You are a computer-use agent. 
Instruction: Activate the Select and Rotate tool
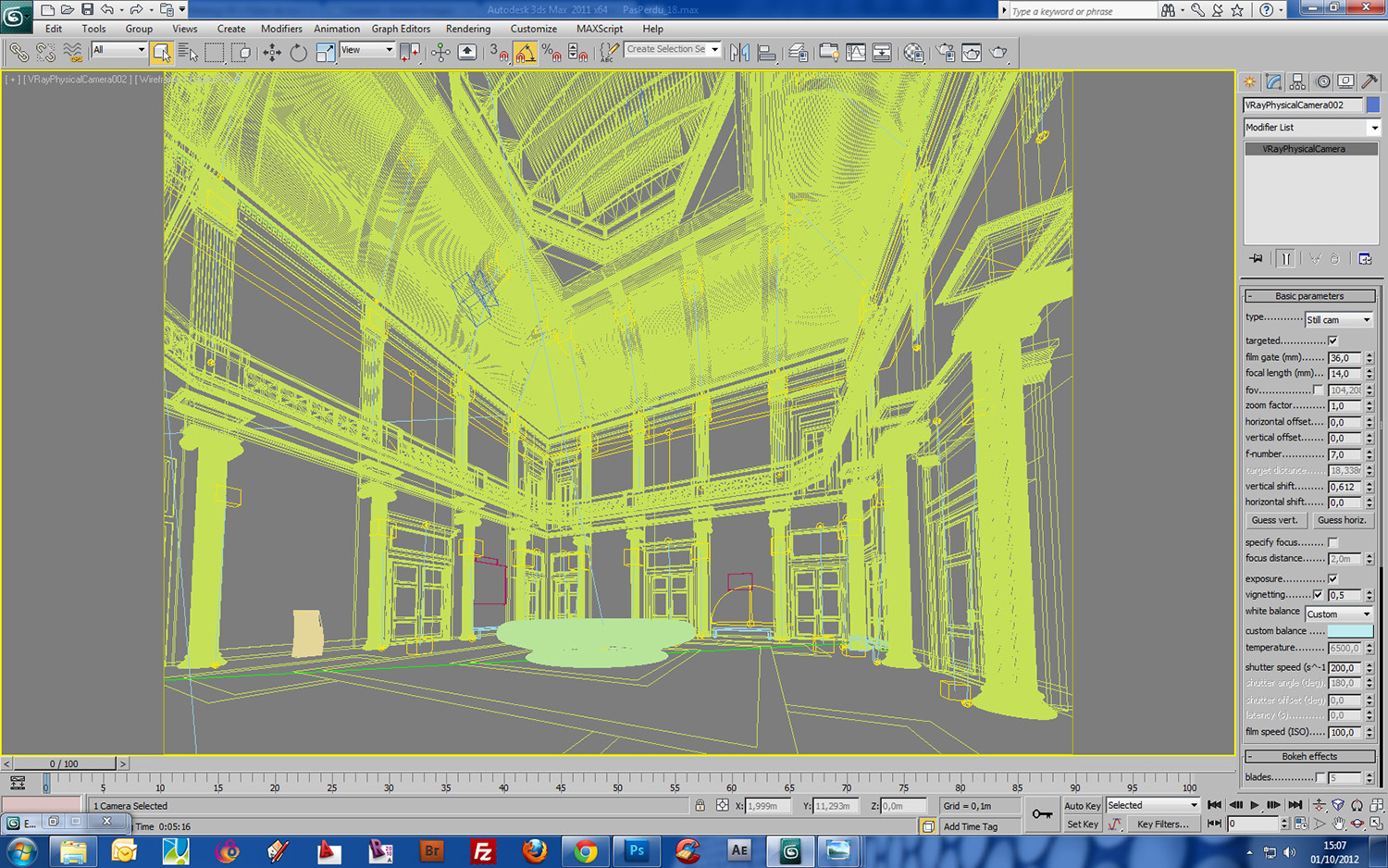point(298,53)
